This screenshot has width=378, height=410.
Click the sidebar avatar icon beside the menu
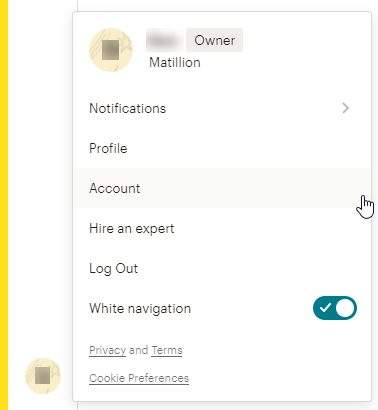pos(43,376)
